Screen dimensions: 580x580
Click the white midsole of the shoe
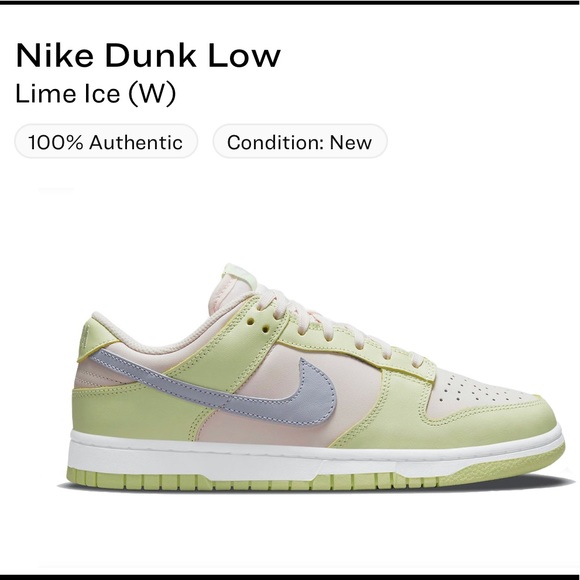314,457
